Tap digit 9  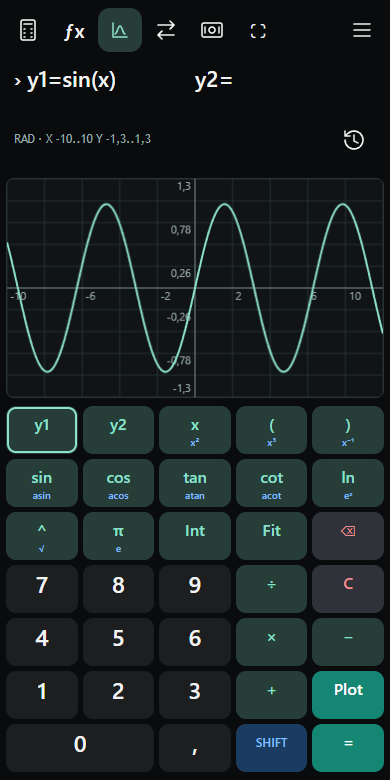click(x=195, y=589)
